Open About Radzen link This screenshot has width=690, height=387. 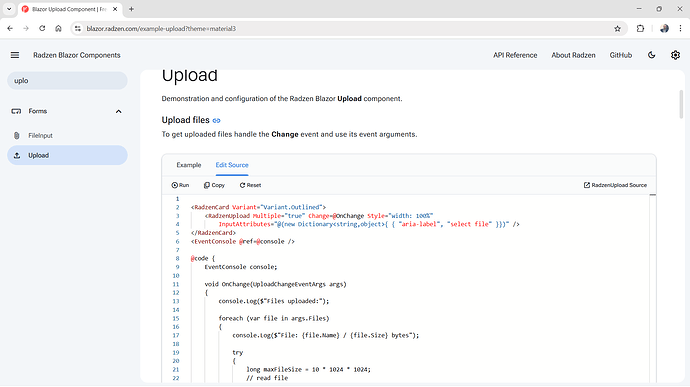tap(573, 55)
